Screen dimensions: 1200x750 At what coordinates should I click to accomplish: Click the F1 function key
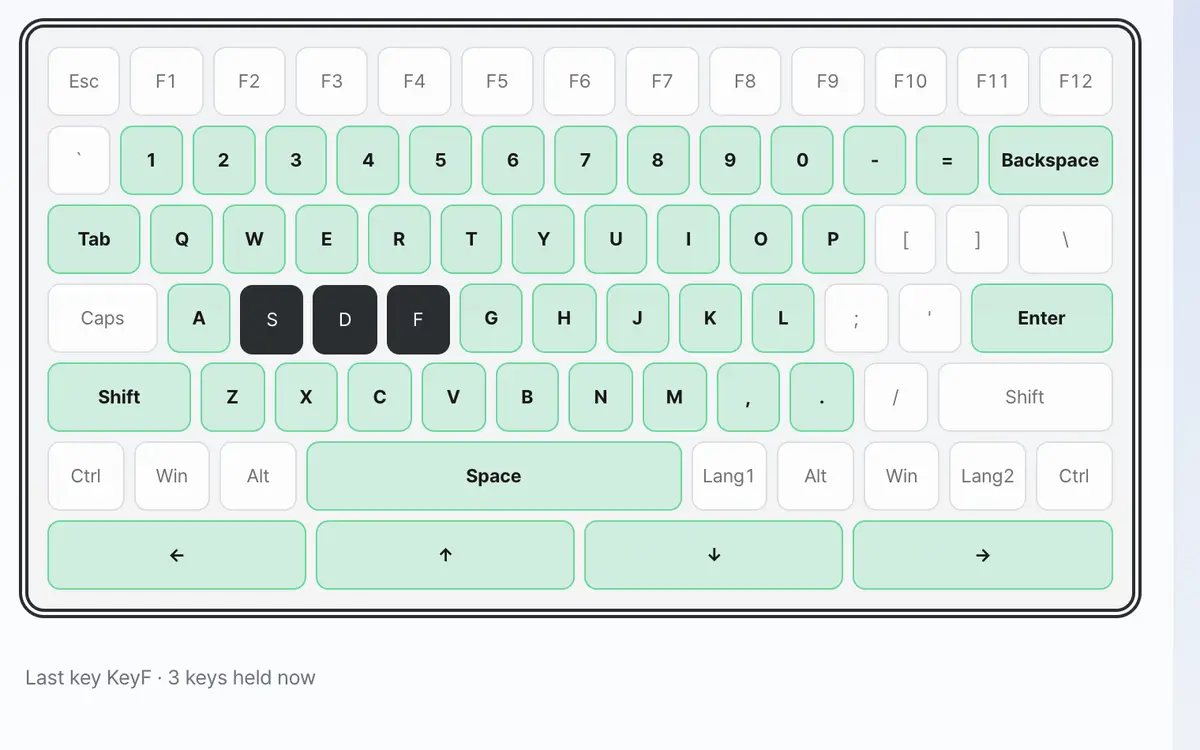coord(166,81)
